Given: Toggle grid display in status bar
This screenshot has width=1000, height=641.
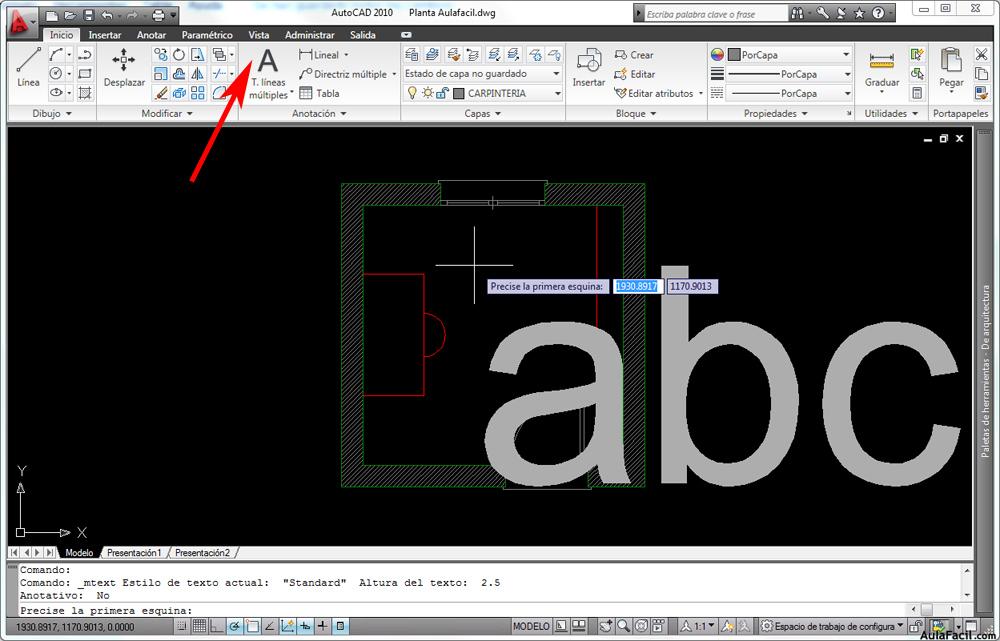Looking at the screenshot, I should pos(199,626).
